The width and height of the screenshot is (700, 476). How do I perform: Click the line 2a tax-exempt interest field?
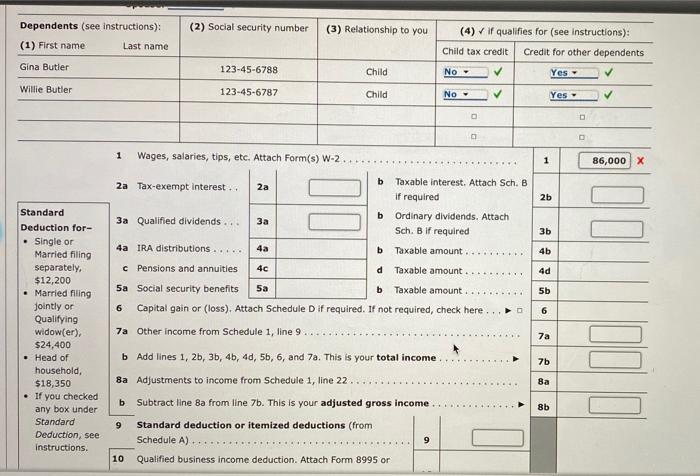pyautogui.click(x=335, y=188)
